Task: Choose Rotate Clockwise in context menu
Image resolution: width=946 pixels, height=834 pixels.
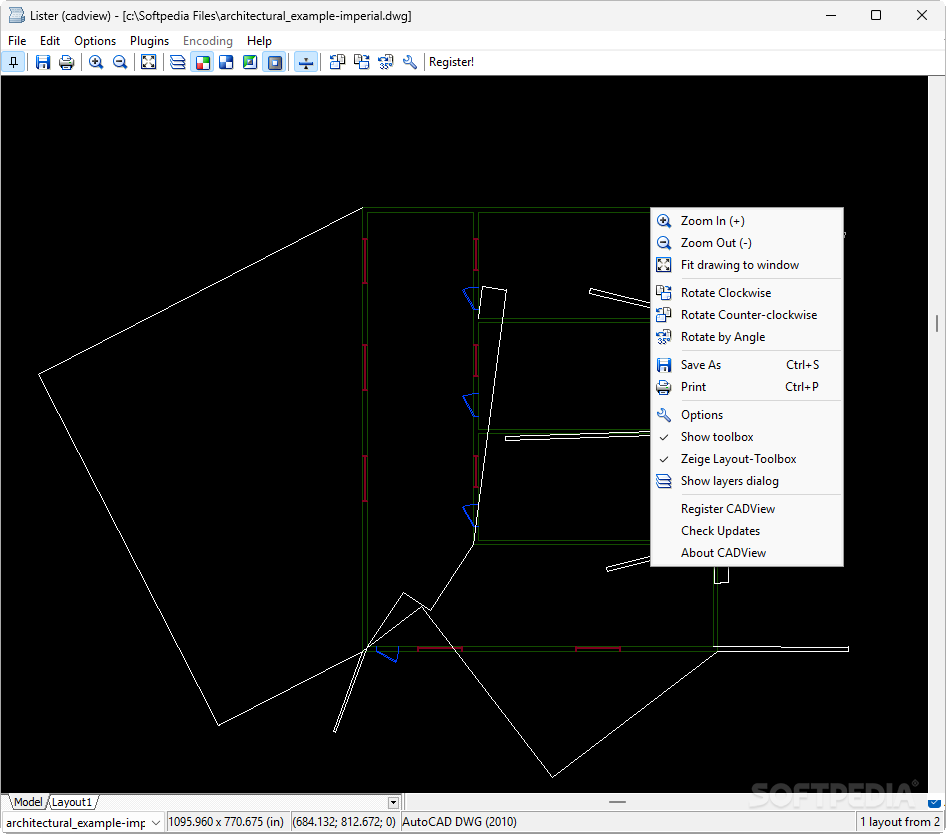Action: (747, 293)
